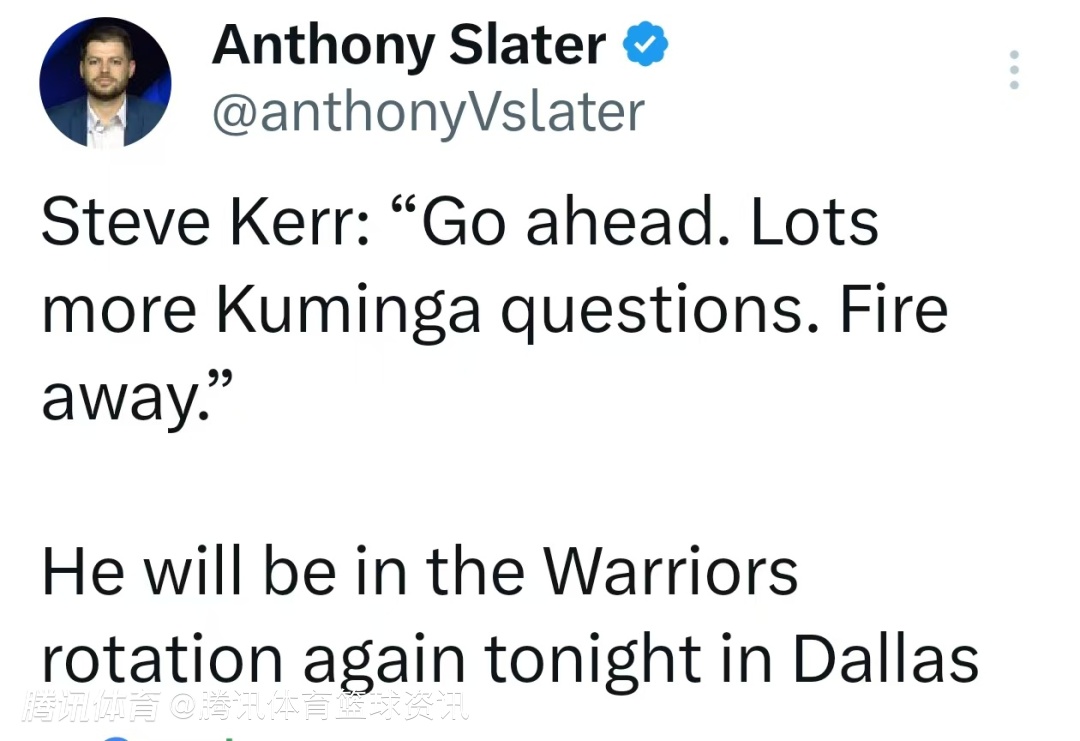Click the @腾讯体育篮球资讯 watermark handle
Screen dimensions: 1080x741
[318, 707]
